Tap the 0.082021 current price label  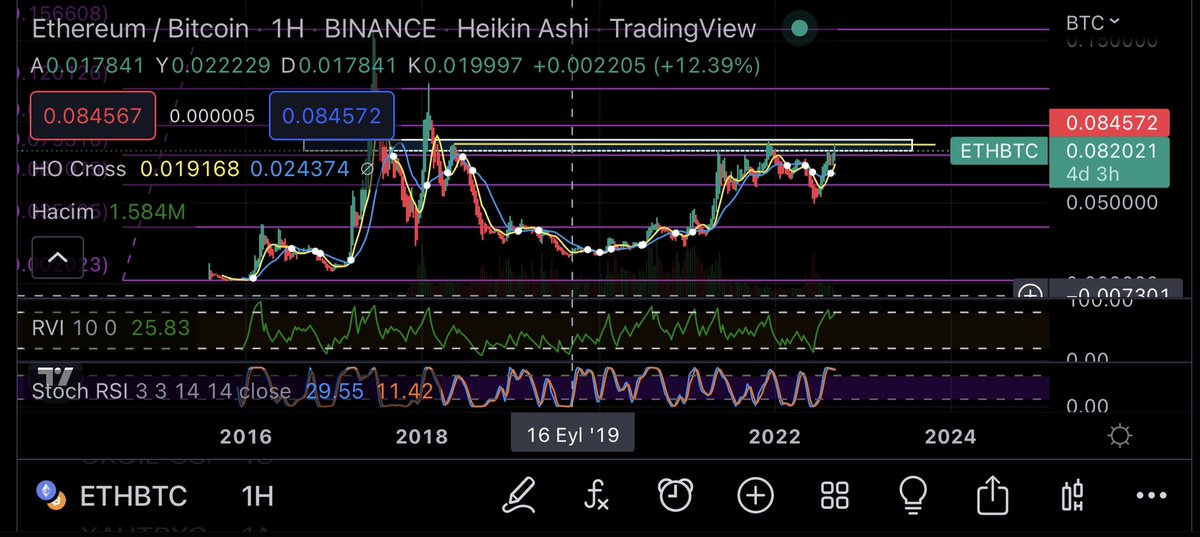click(1112, 152)
